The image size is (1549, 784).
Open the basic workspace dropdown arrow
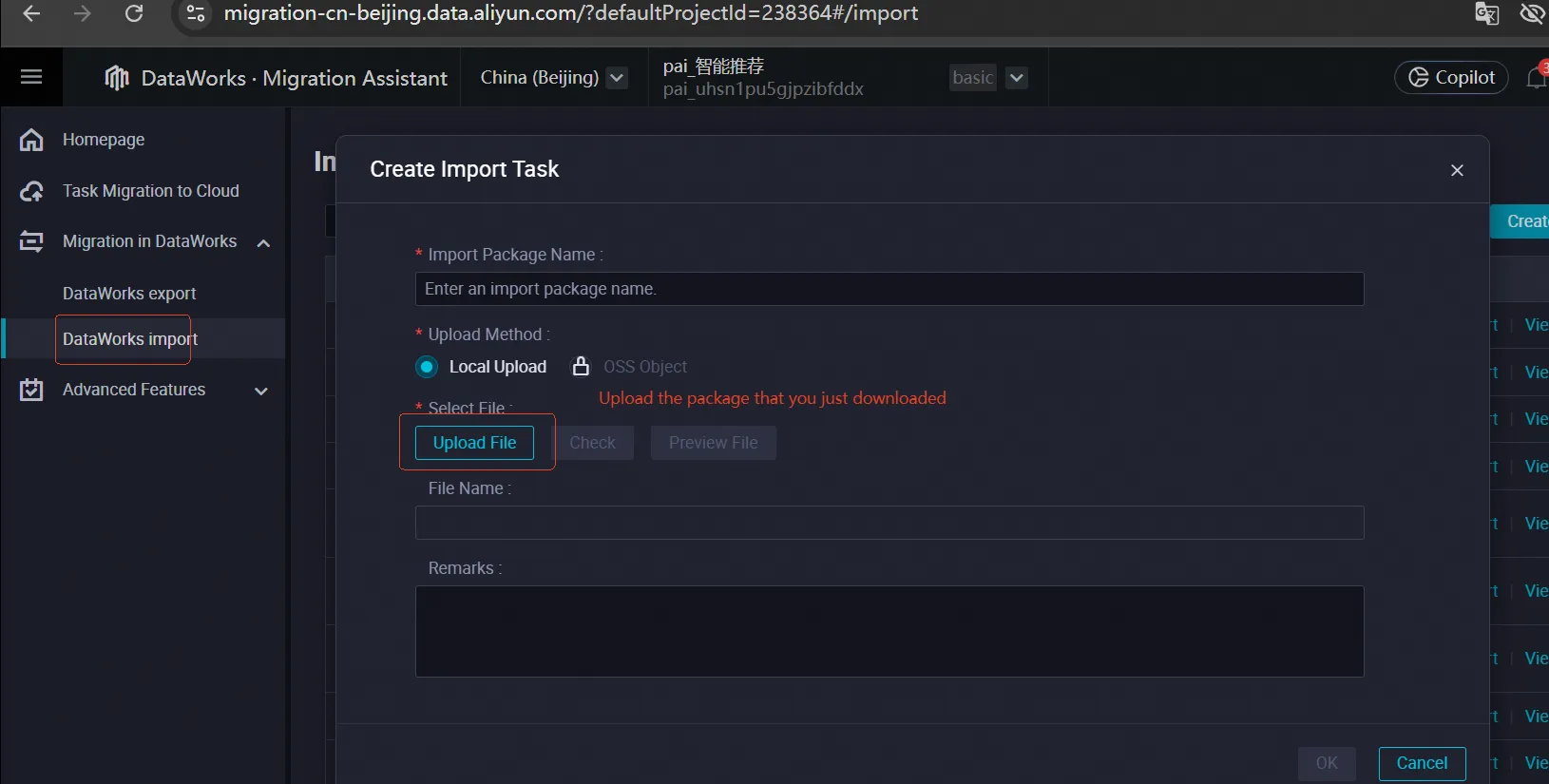[1017, 78]
